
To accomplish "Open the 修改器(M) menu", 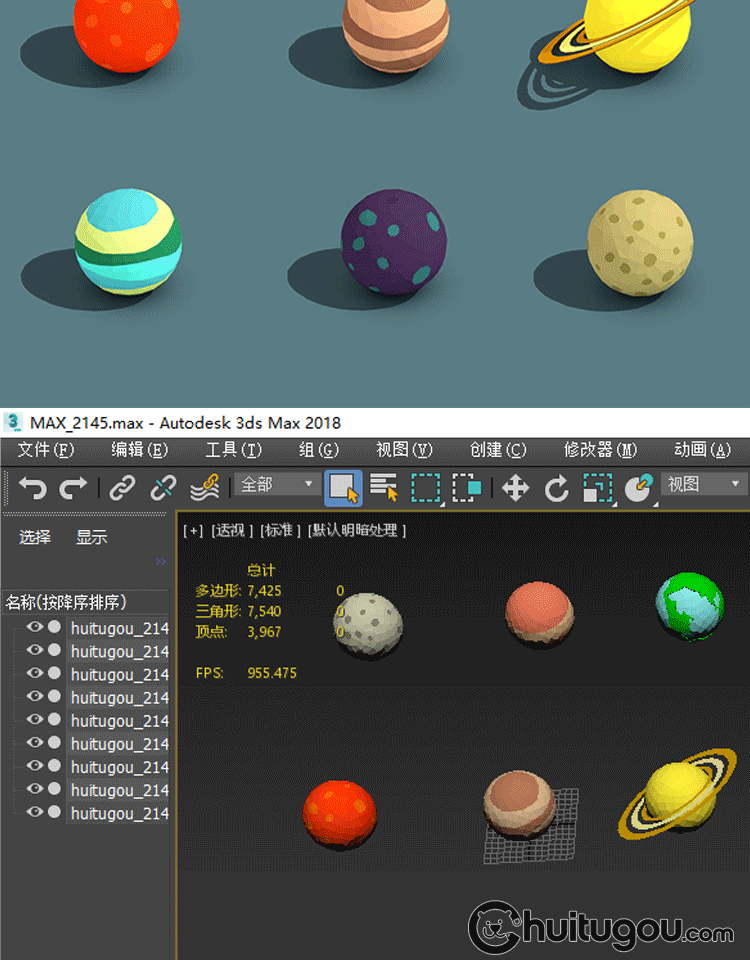I will coord(600,450).
